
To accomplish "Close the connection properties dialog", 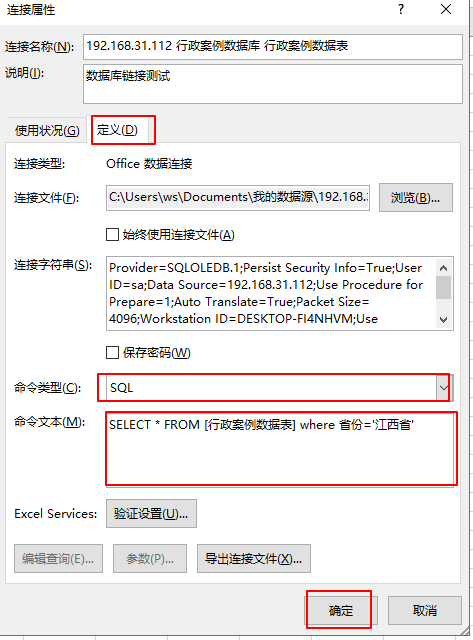I will [x=446, y=9].
